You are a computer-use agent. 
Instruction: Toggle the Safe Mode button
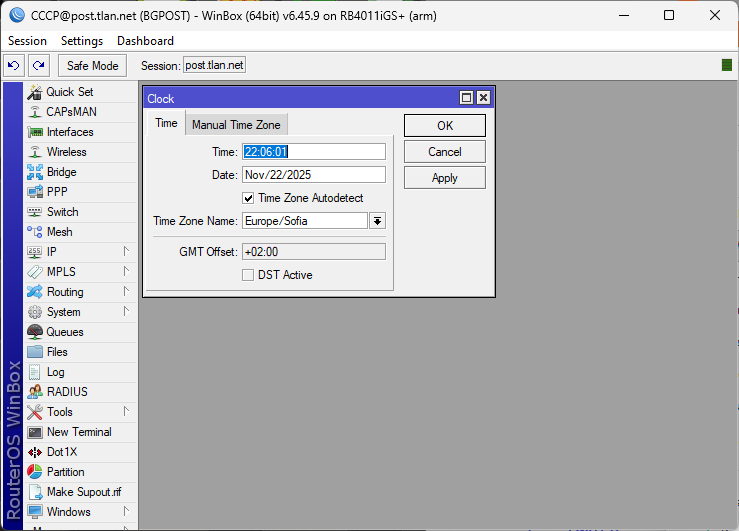coord(92,65)
